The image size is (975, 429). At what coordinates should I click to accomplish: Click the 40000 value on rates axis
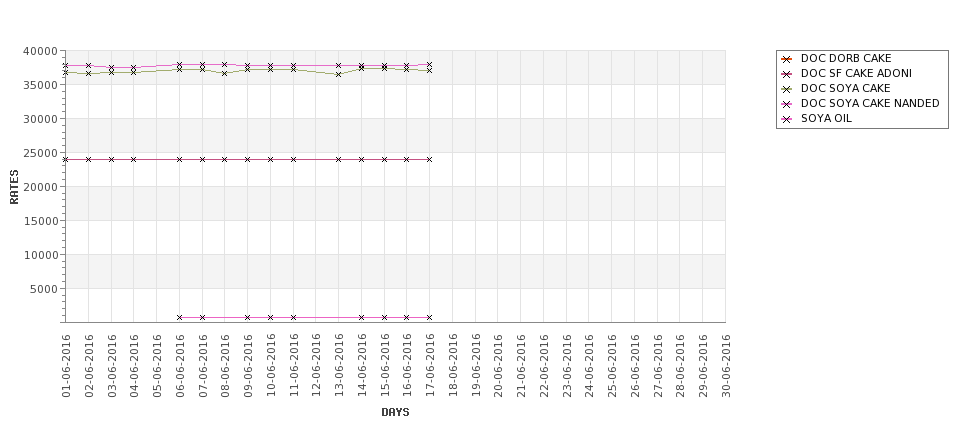(40, 51)
